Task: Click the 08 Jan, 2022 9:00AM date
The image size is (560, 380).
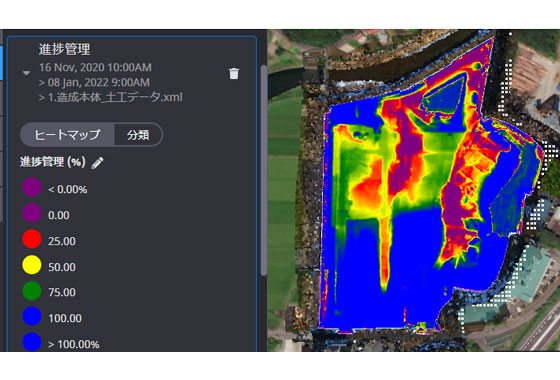Action: (x=99, y=82)
